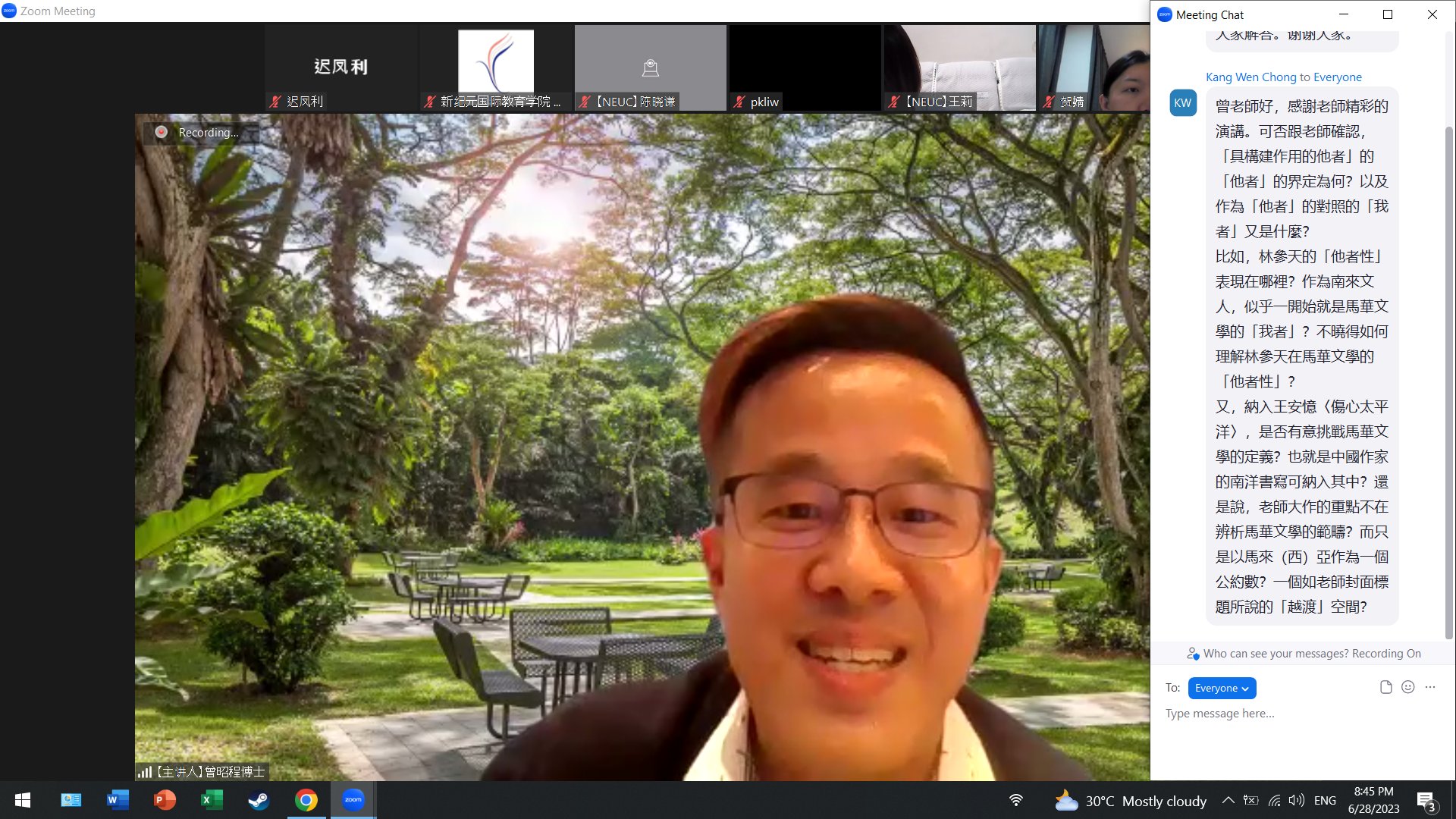Click the signal strength icon by speaker name
Viewport: 1456px width, 819px height.
point(144,772)
